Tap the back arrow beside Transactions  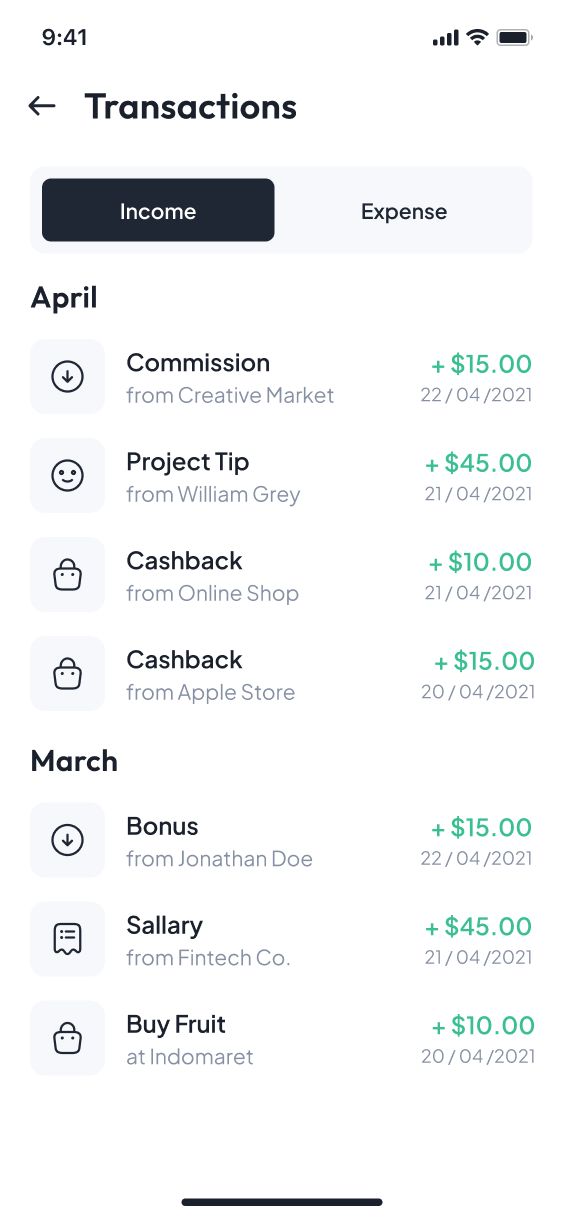click(x=42, y=106)
